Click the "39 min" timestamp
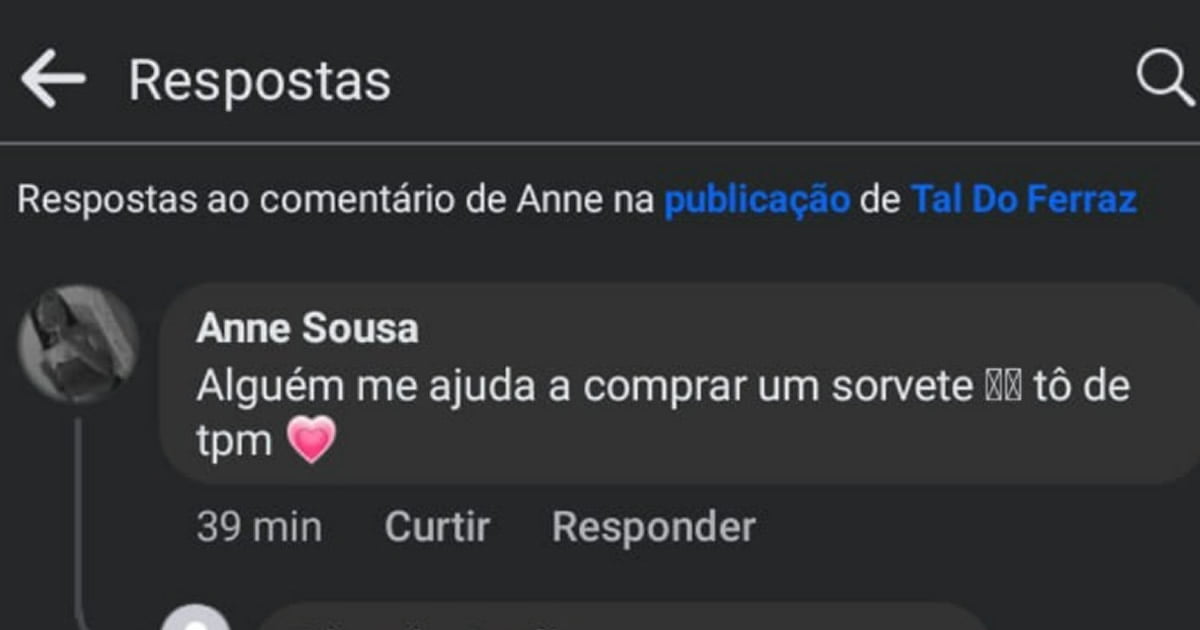The height and width of the screenshot is (630, 1200). [259, 526]
